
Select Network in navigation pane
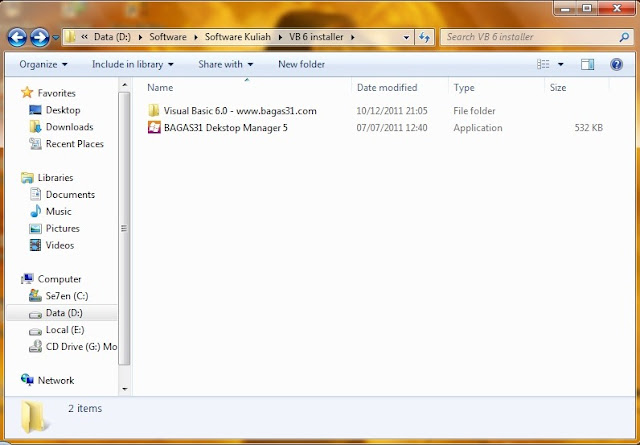56,380
